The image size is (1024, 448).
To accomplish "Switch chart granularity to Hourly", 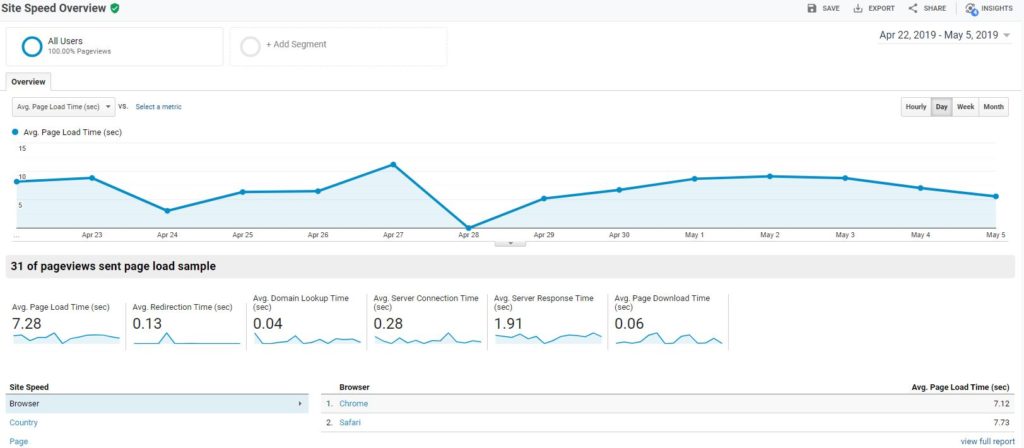I will click(916, 106).
